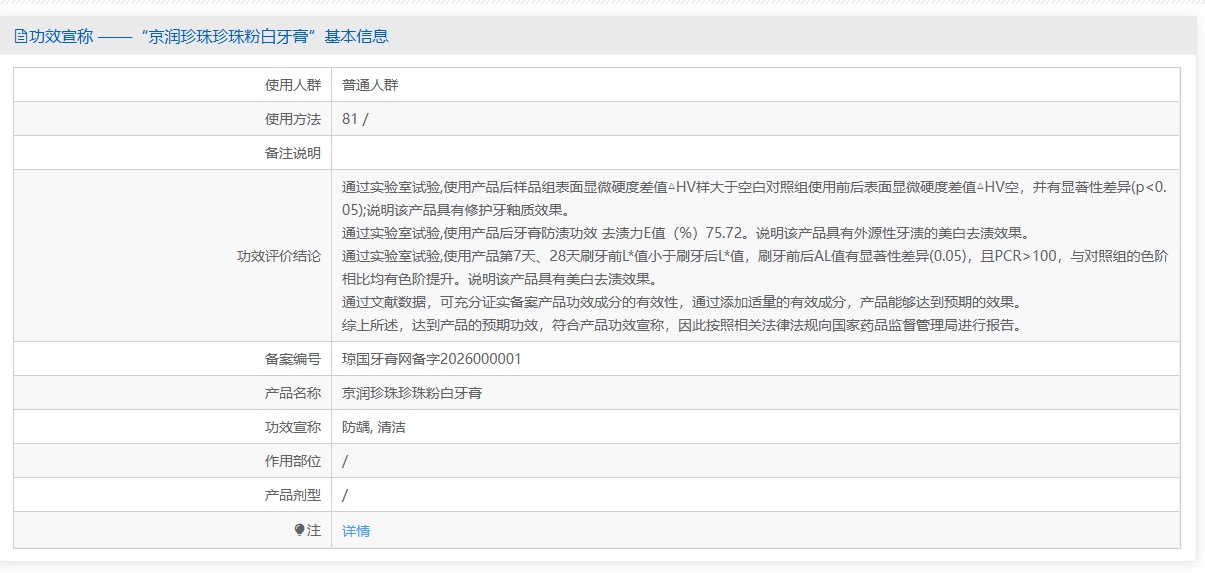The height and width of the screenshot is (573, 1205).
Task: Select the number 琼国牙膏网备字2026000001
Action: [432, 359]
